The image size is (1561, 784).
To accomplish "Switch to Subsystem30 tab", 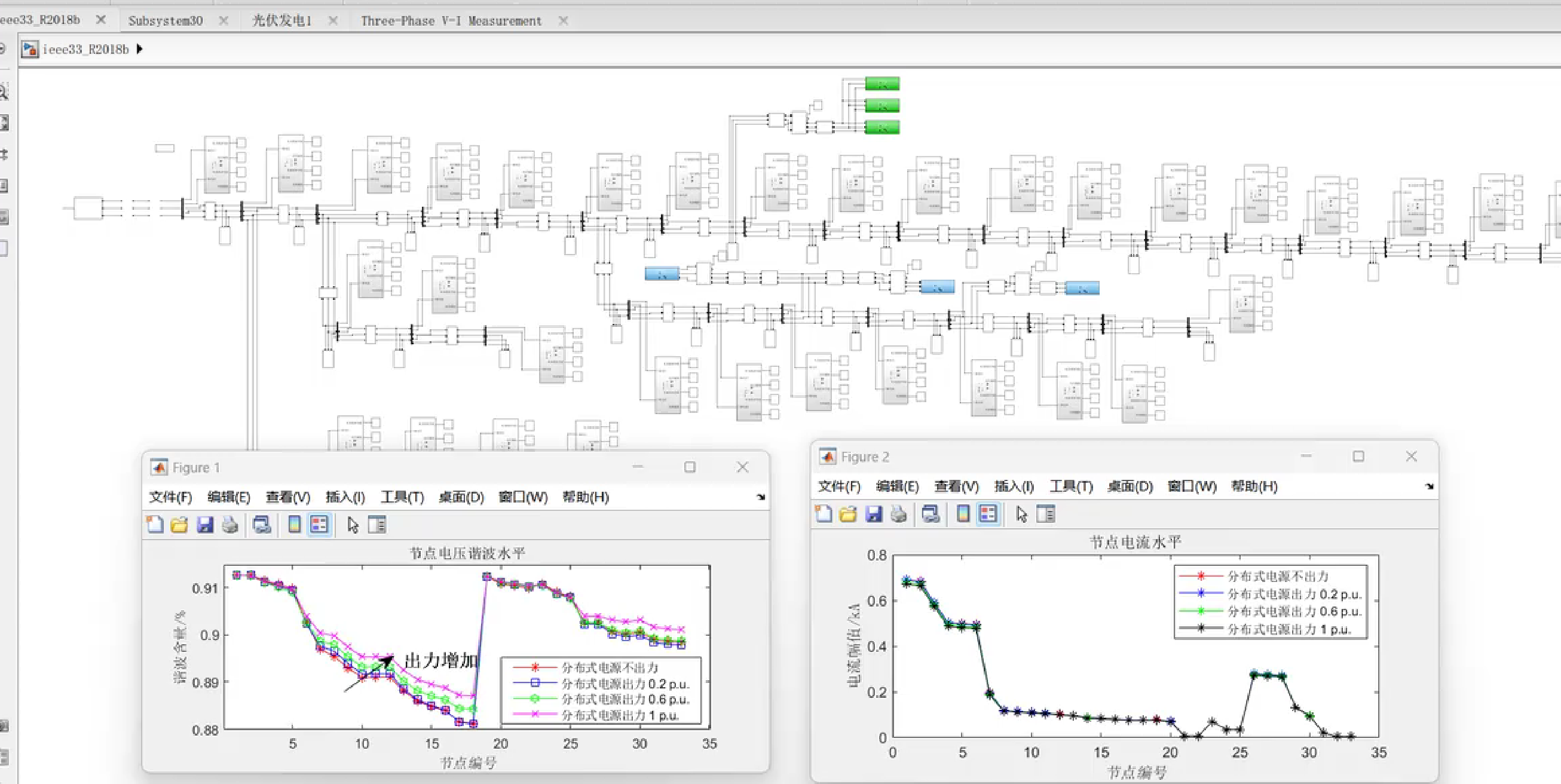I will [x=166, y=20].
